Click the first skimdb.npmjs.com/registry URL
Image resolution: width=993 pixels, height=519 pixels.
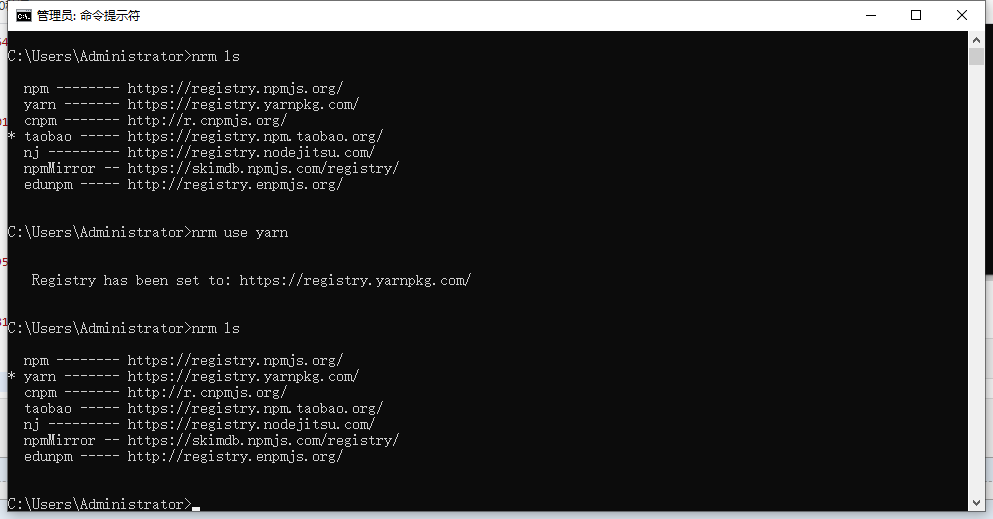[263, 168]
